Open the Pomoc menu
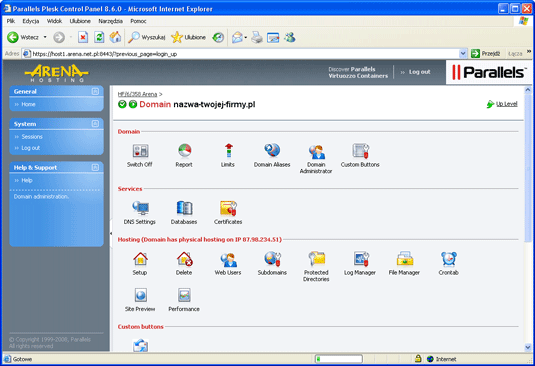The height and width of the screenshot is (366, 535). [x=138, y=21]
